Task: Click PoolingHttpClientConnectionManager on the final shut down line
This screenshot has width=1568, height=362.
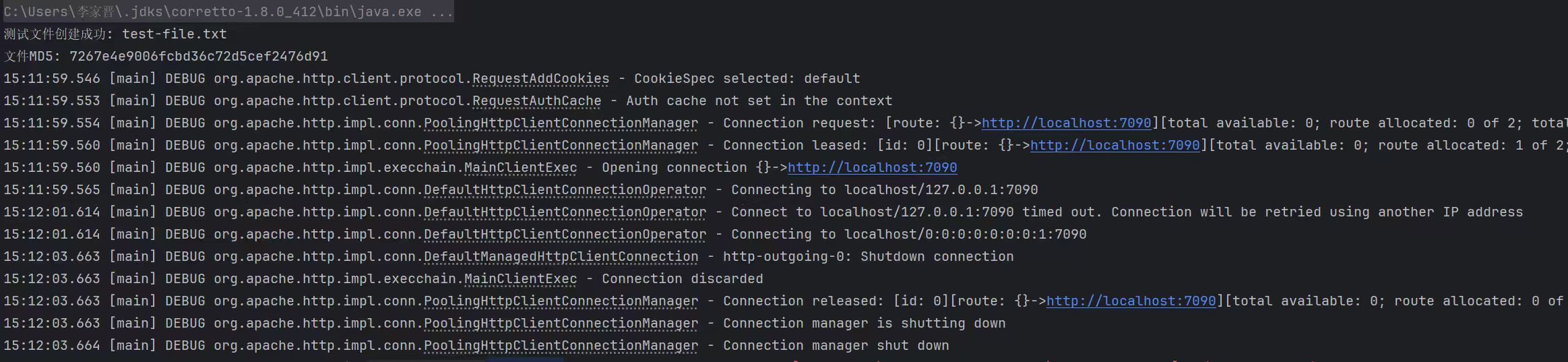Action: pyautogui.click(x=561, y=346)
